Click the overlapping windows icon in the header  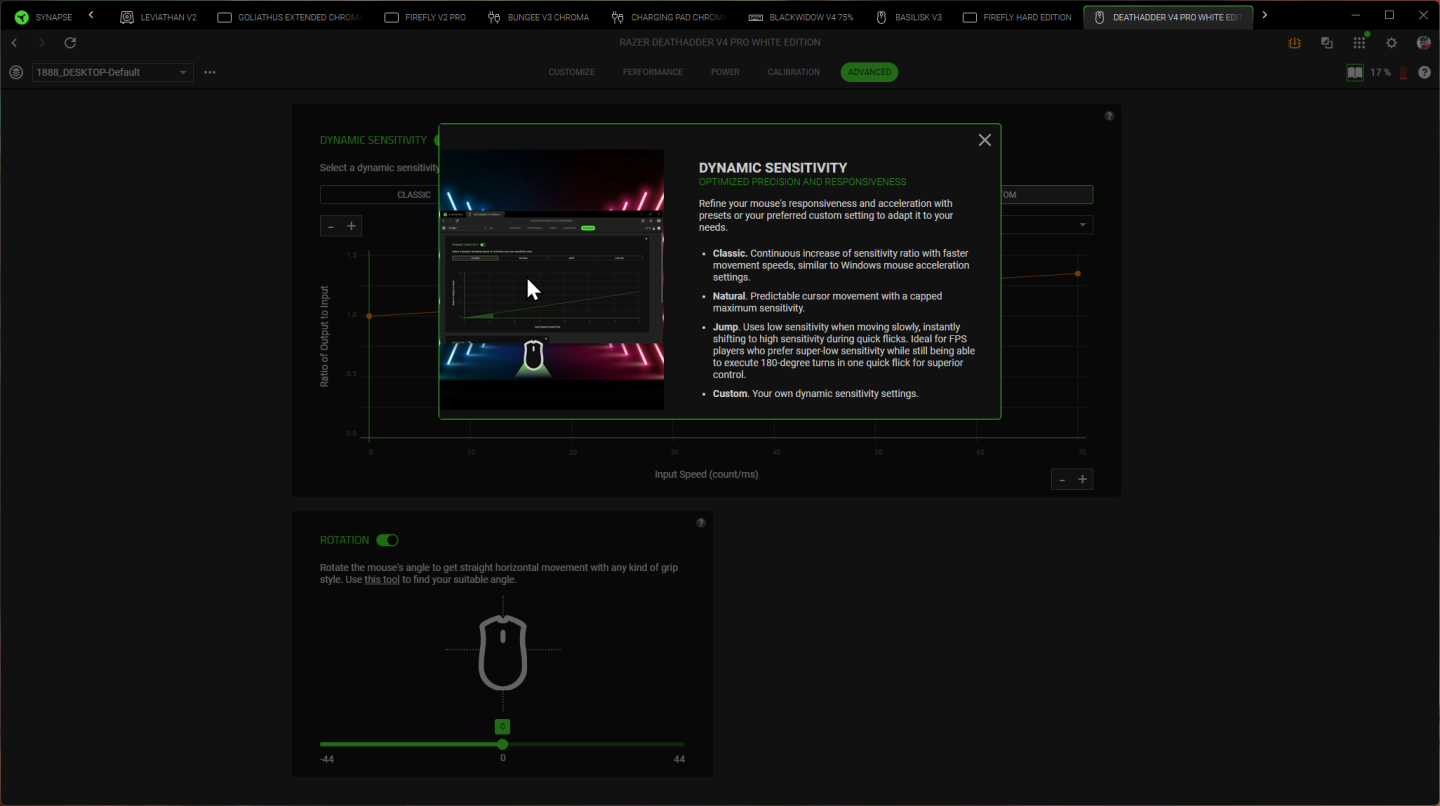point(1327,43)
